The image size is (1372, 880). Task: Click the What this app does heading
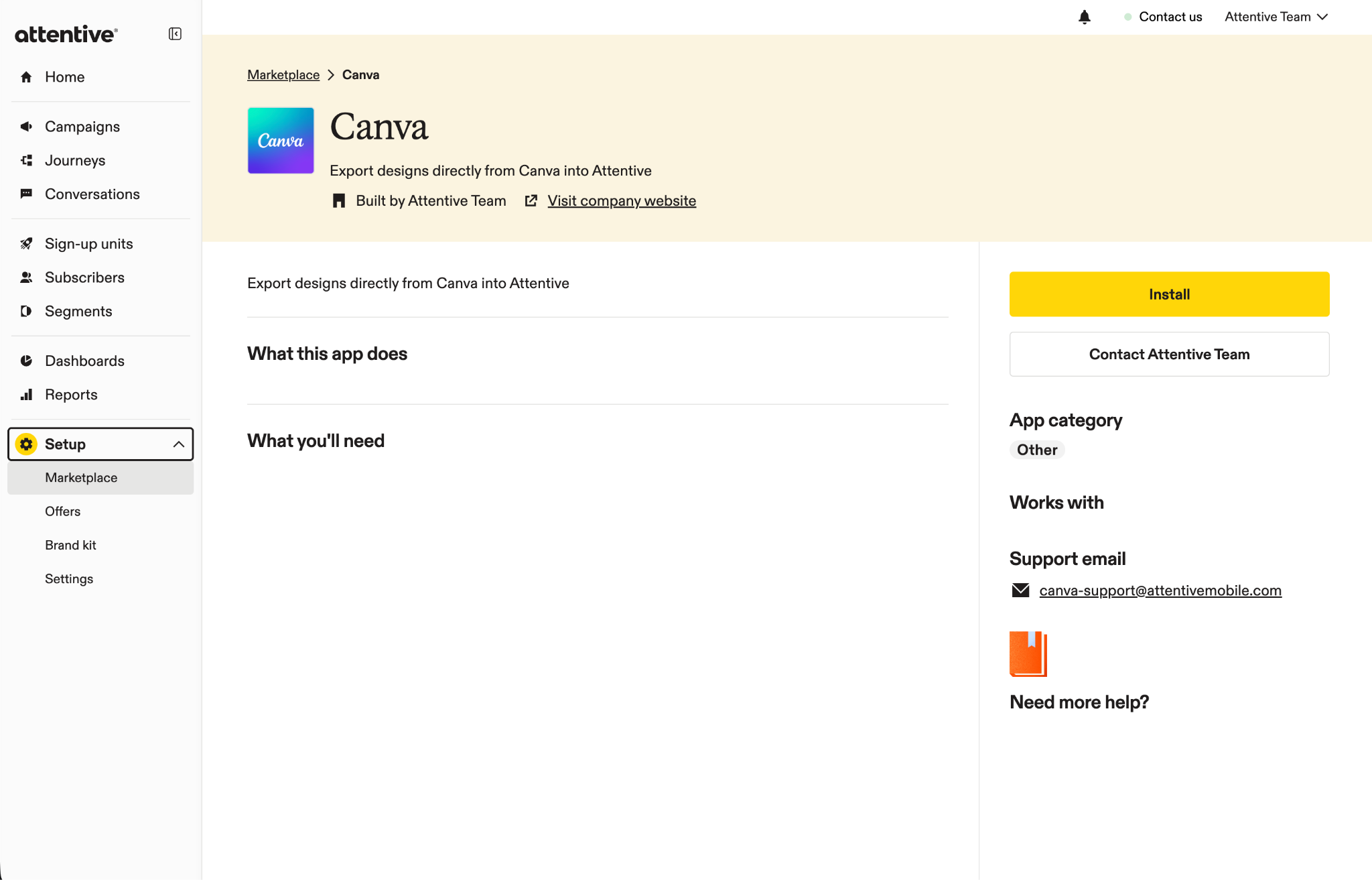click(x=327, y=353)
